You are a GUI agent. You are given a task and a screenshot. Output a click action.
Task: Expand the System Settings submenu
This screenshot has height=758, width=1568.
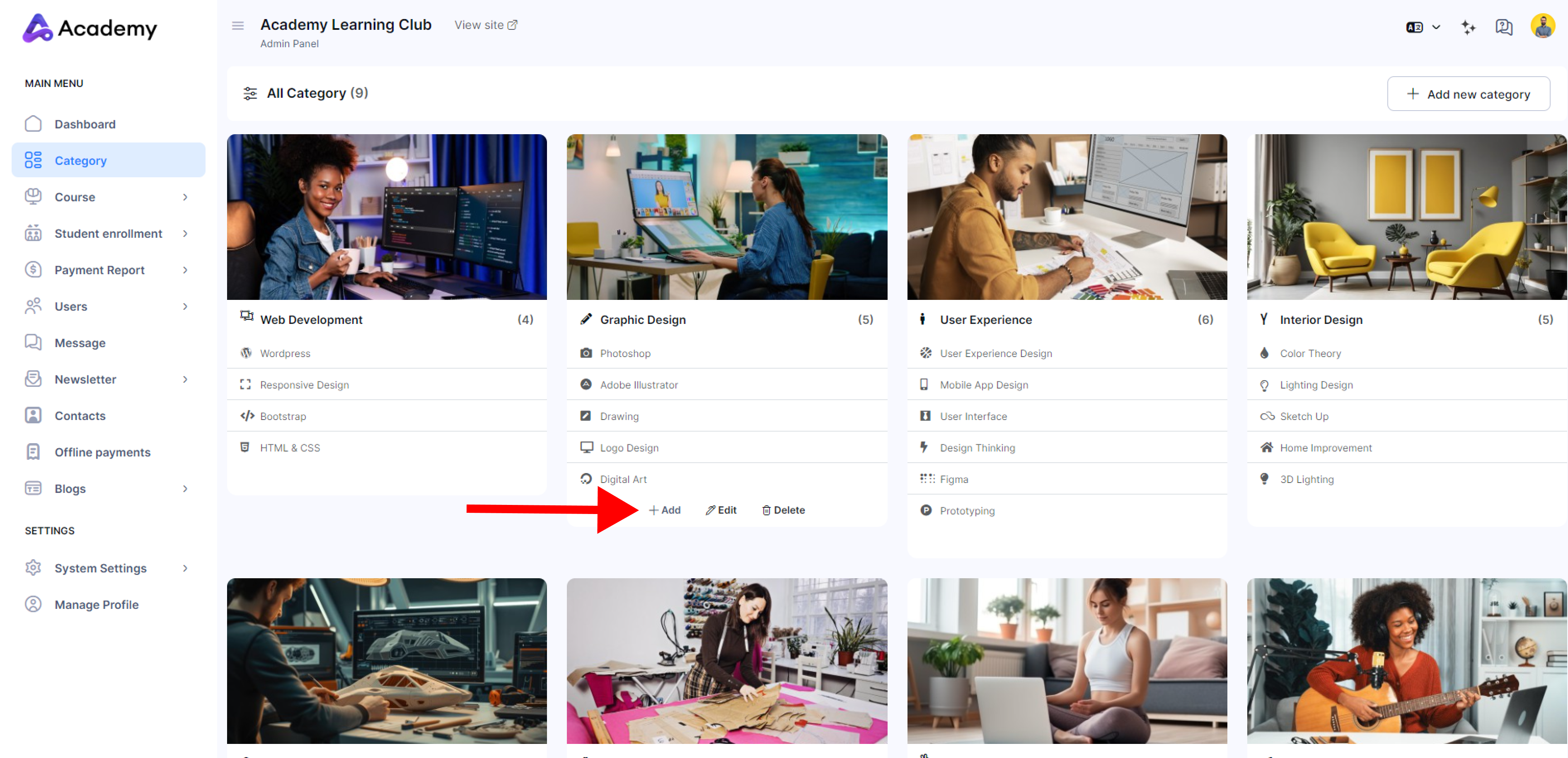click(185, 568)
